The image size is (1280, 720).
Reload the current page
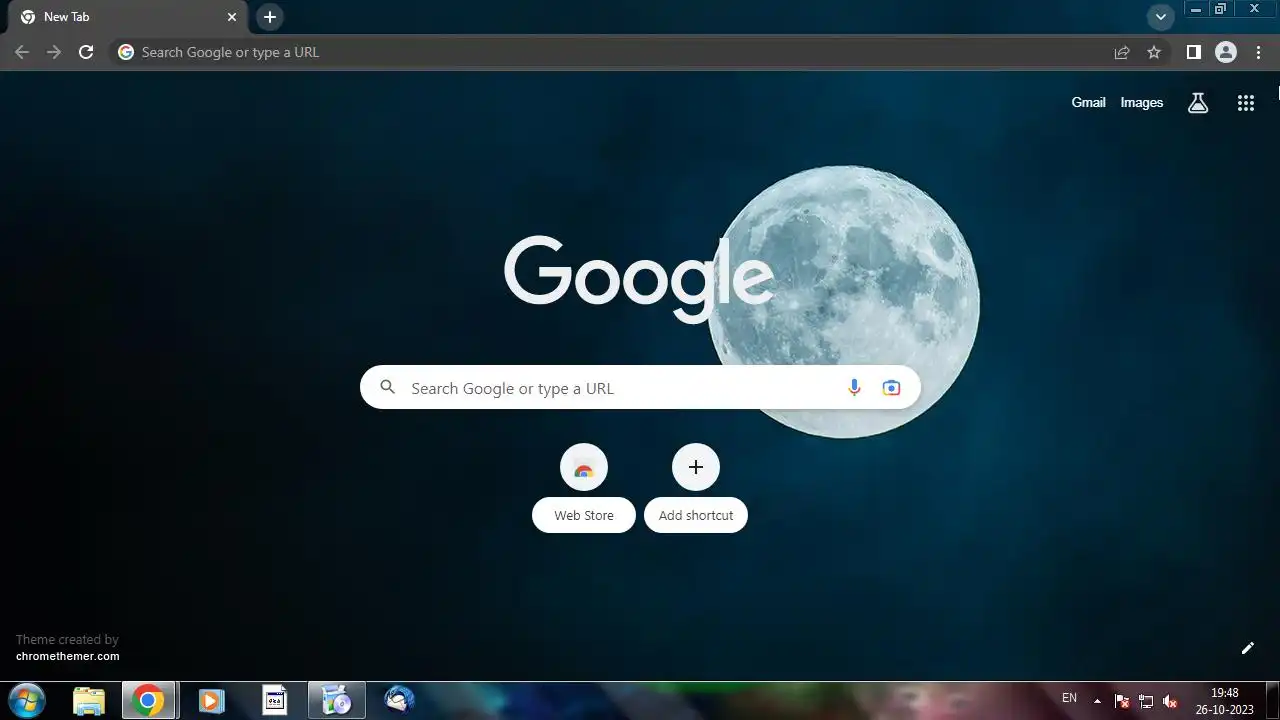[x=86, y=52]
